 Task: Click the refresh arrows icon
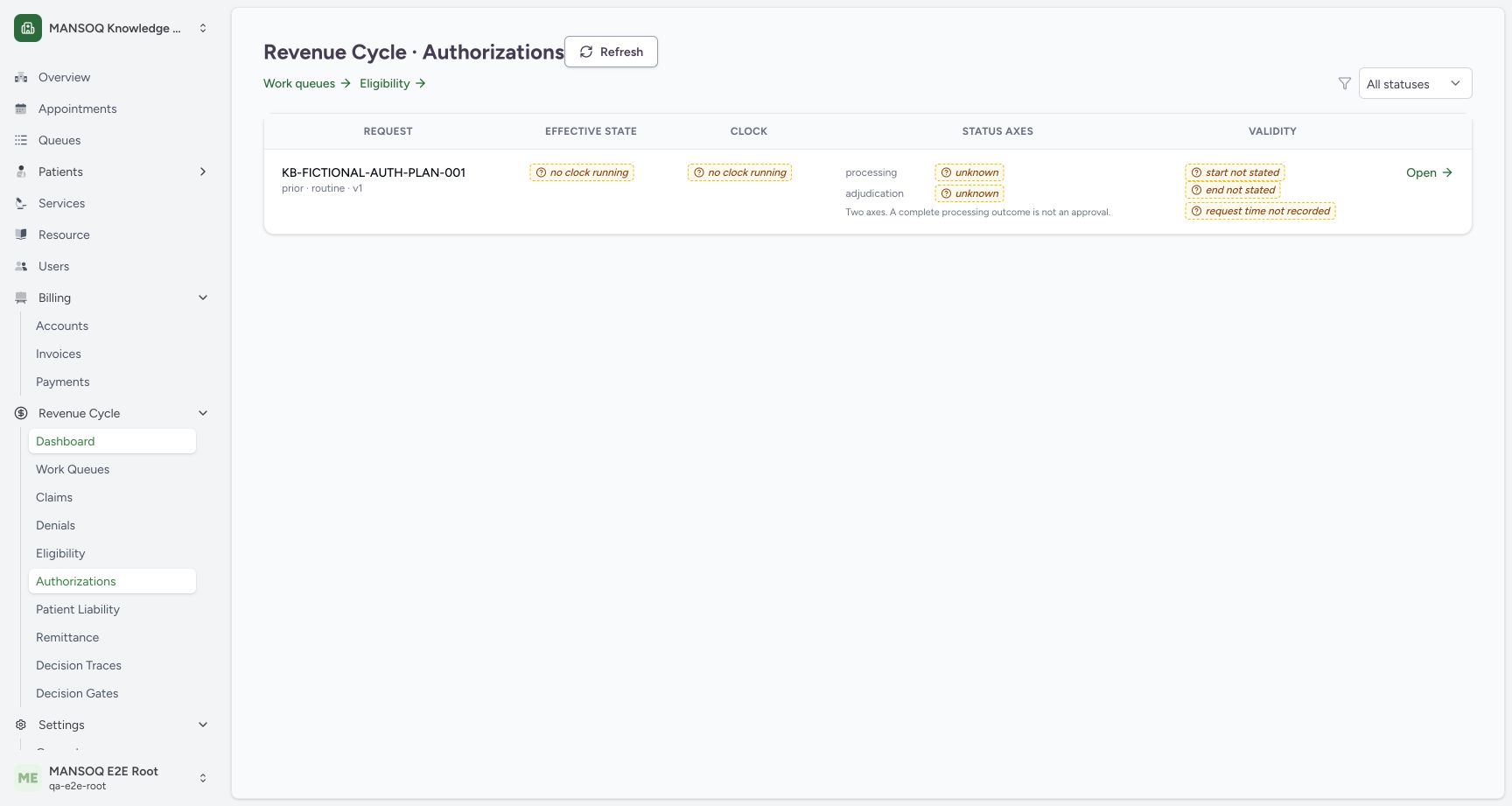point(586,52)
